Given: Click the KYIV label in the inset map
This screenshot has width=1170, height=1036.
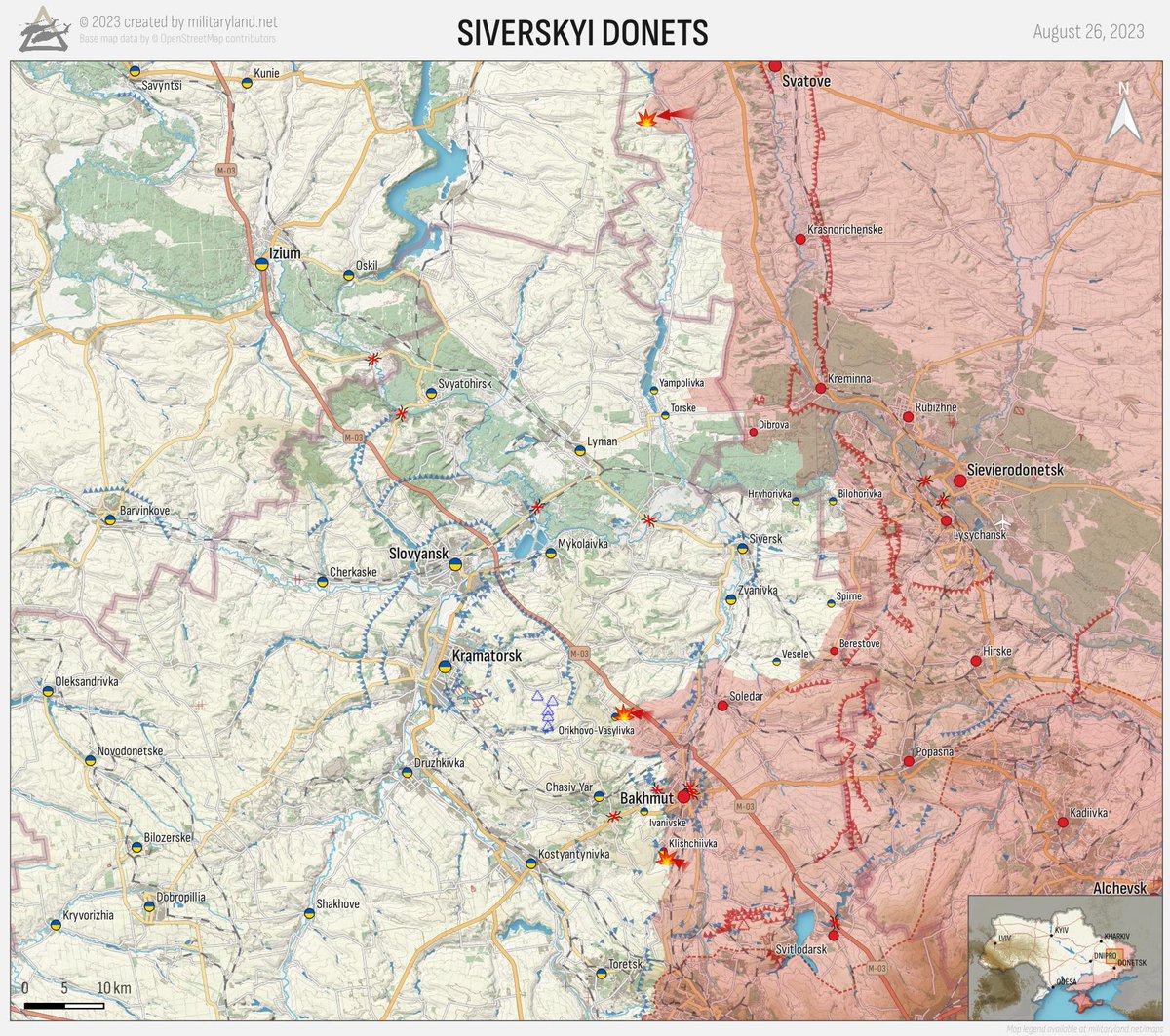Looking at the screenshot, I should click(x=1061, y=932).
